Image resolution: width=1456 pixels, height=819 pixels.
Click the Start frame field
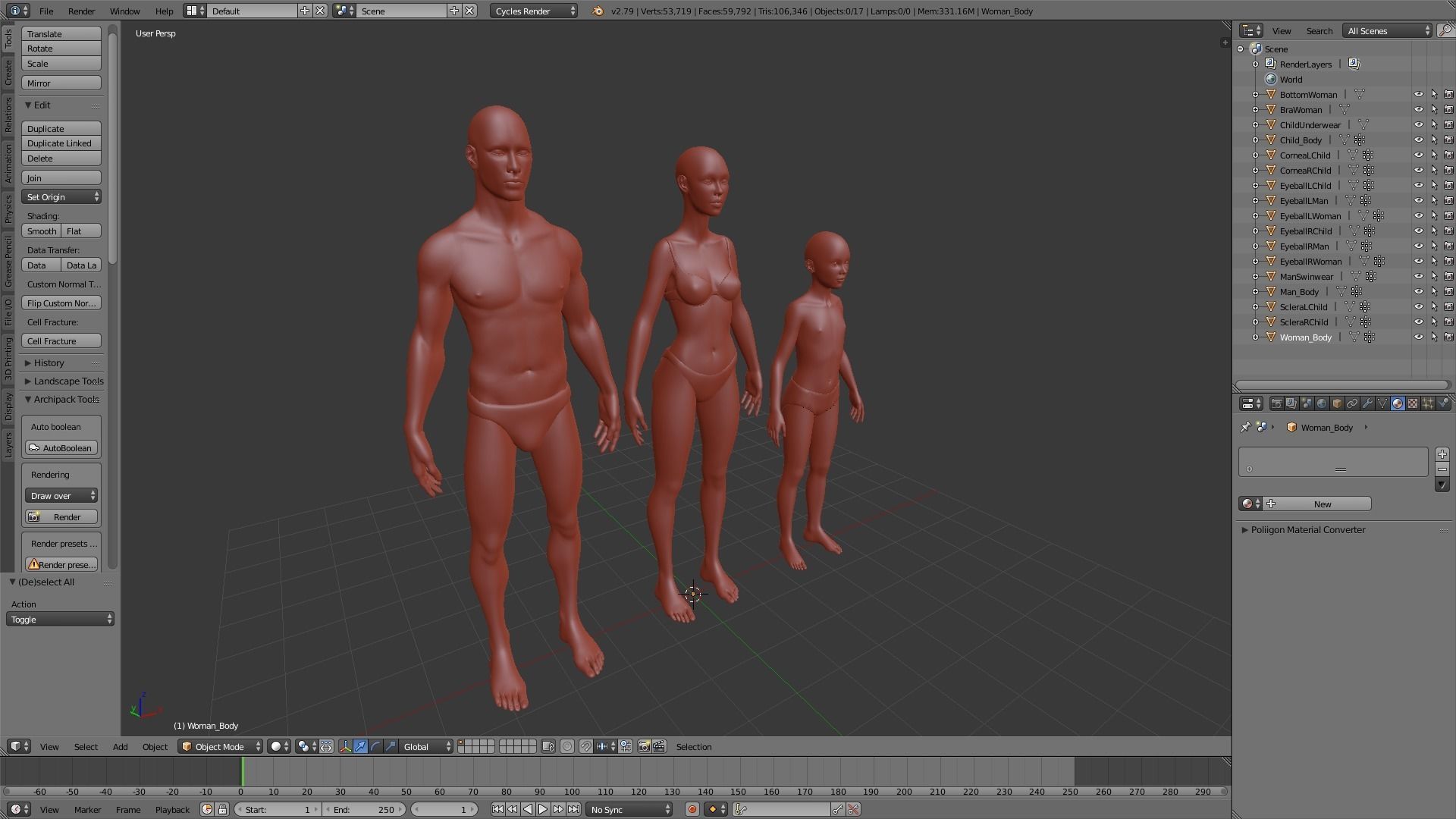coord(278,810)
